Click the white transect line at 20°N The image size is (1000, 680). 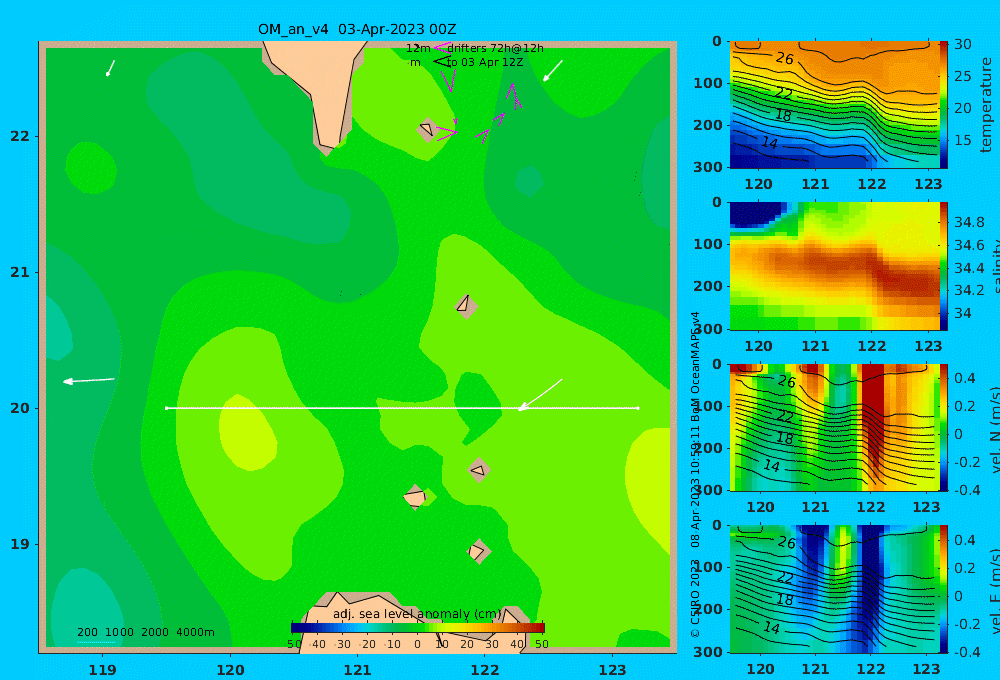(402, 408)
